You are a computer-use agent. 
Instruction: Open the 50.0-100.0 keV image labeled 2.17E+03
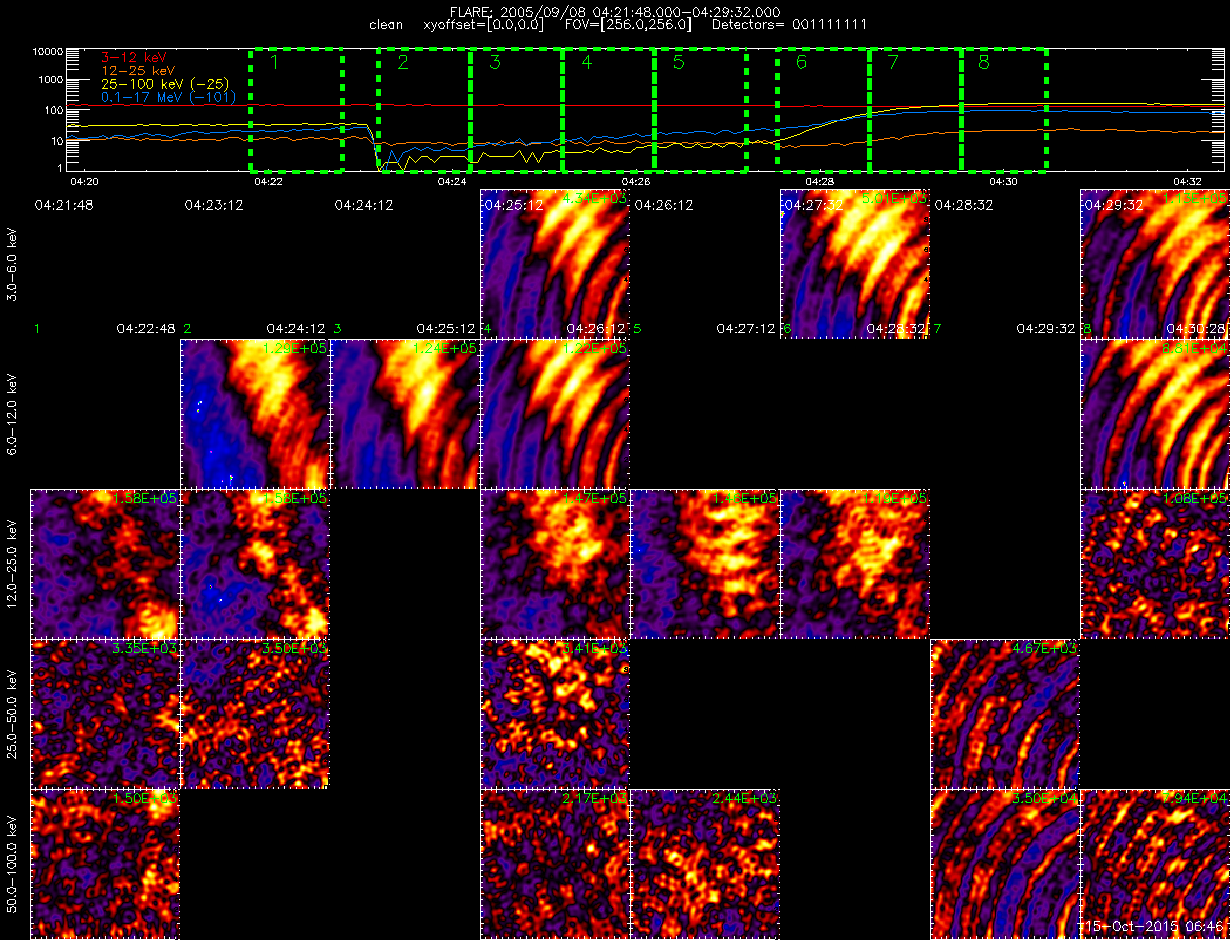(555, 864)
